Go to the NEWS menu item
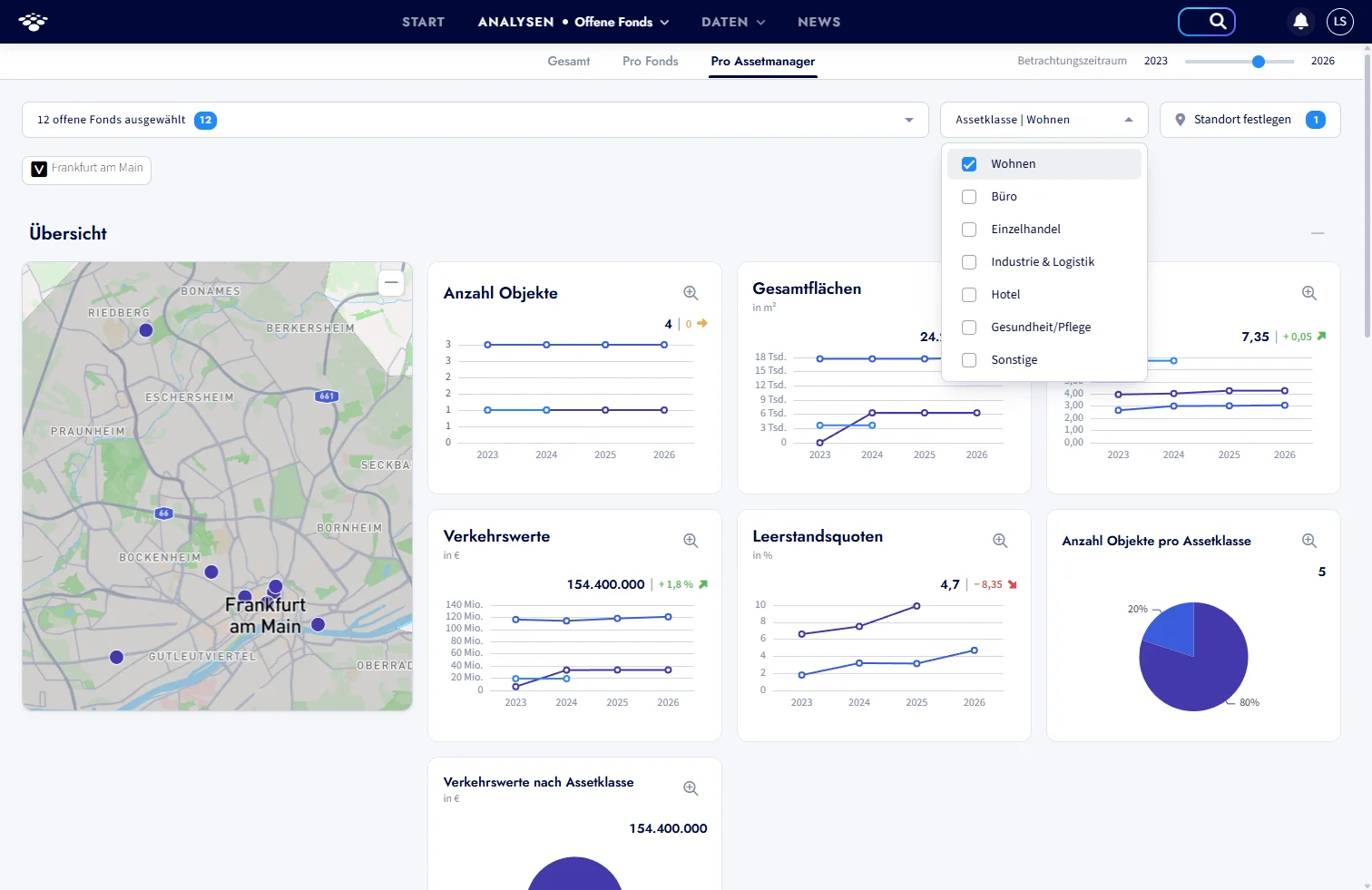1372x890 pixels. tap(818, 22)
